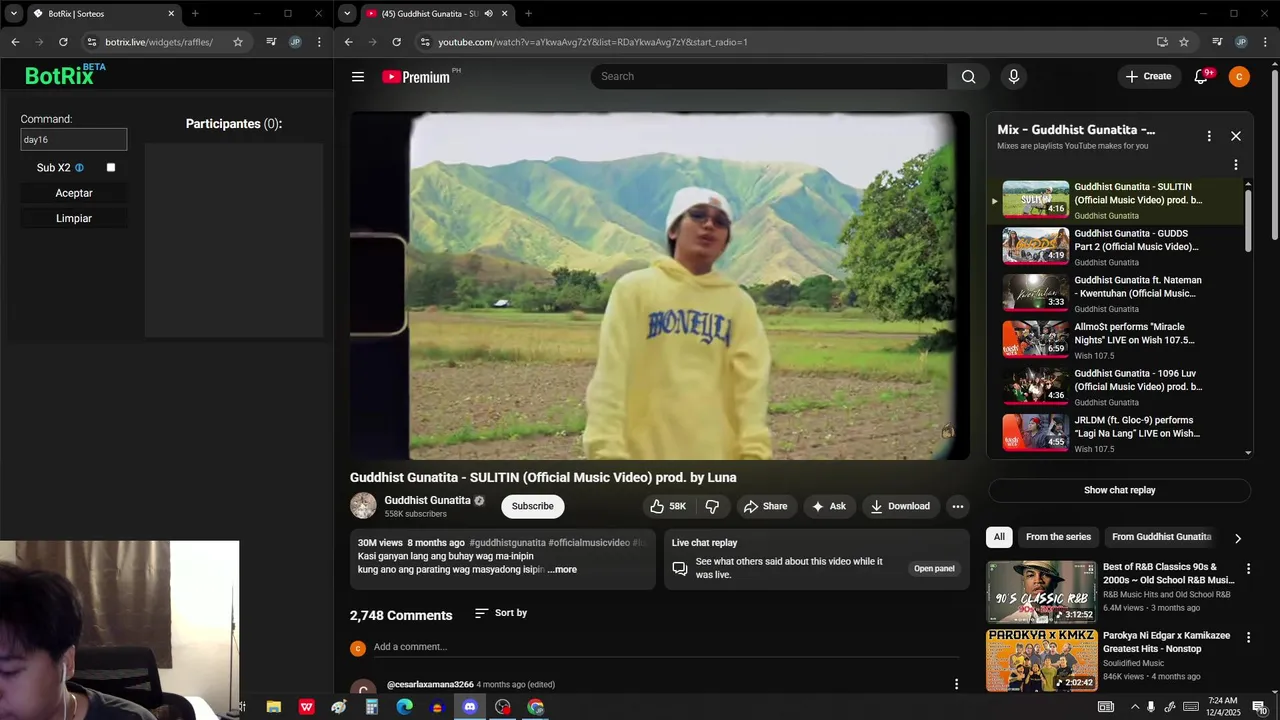The image size is (1280, 720).
Task: Select the All filter chip
Action: point(999,537)
